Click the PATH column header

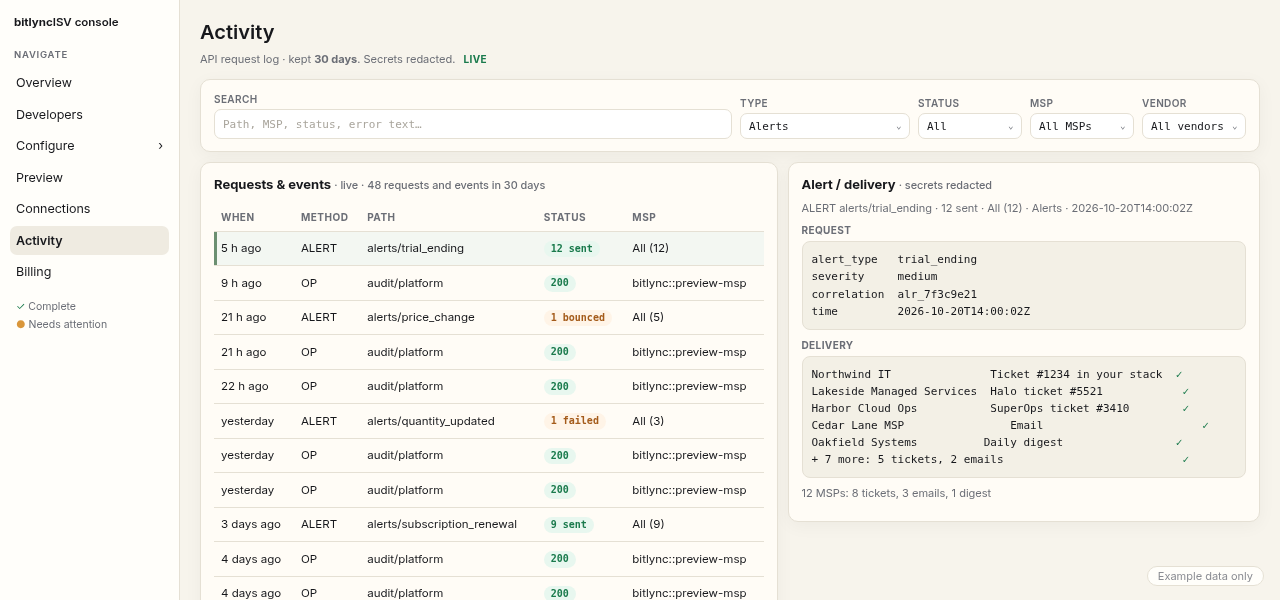pyautogui.click(x=381, y=217)
